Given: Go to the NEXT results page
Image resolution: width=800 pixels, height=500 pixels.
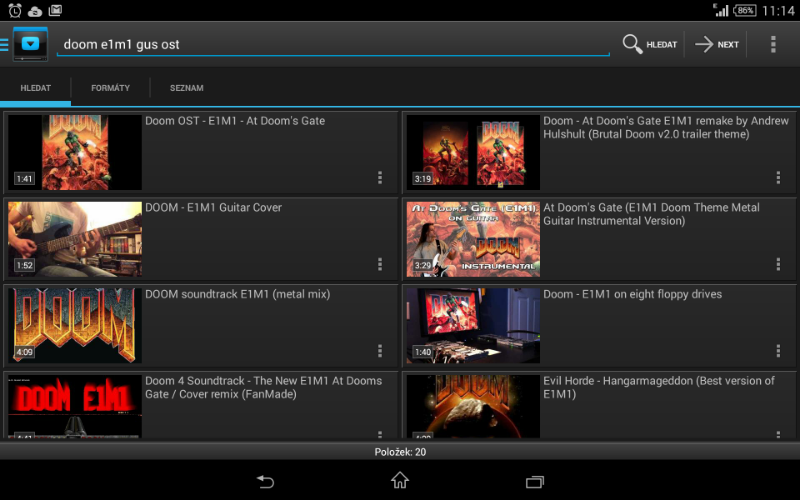Looking at the screenshot, I should point(717,44).
